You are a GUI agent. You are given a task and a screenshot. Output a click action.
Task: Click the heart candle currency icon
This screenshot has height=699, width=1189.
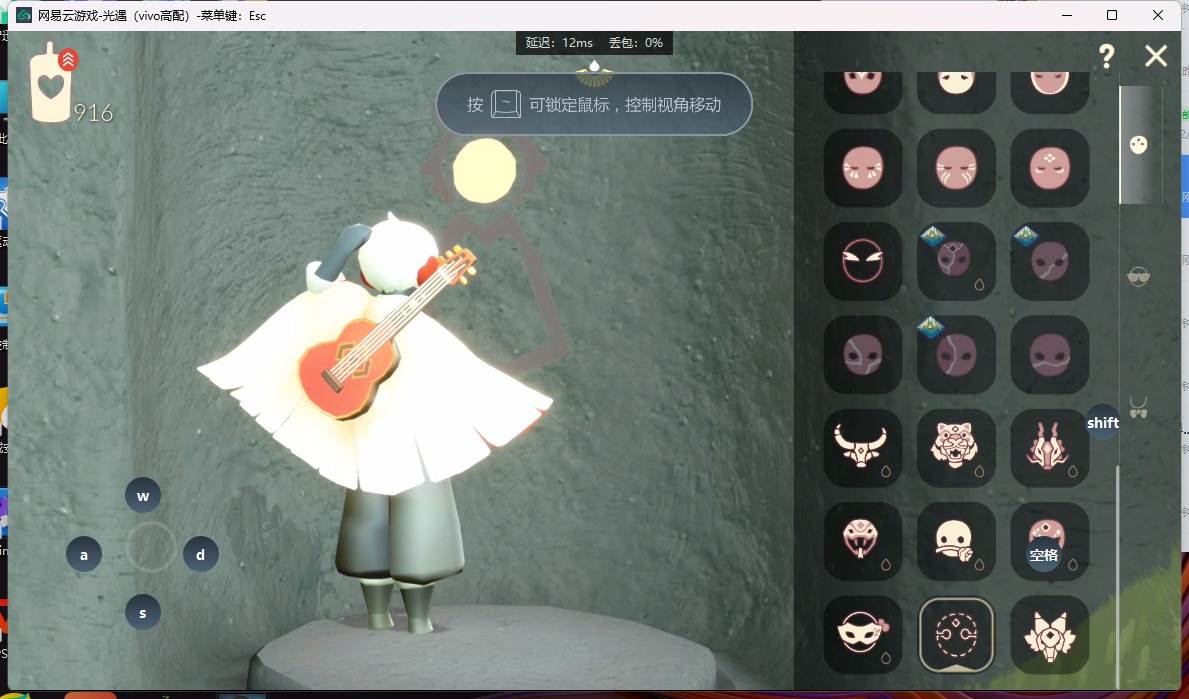52,83
